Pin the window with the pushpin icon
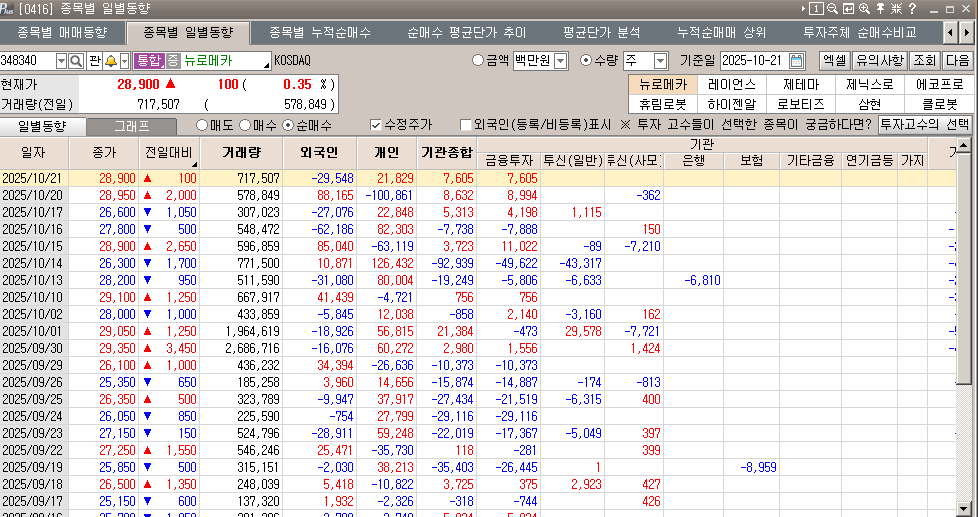This screenshot has height=517, width=978. [879, 9]
